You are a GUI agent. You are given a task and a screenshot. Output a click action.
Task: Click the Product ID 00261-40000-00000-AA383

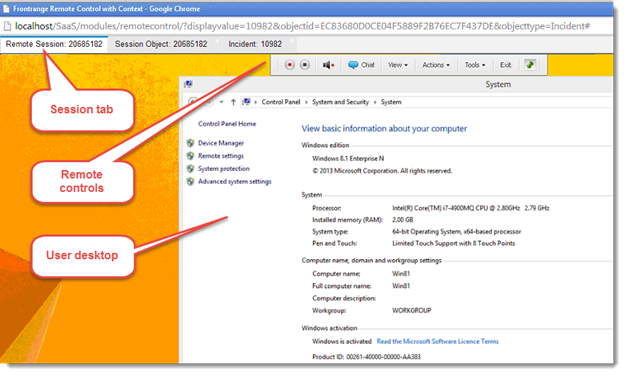coord(367,357)
